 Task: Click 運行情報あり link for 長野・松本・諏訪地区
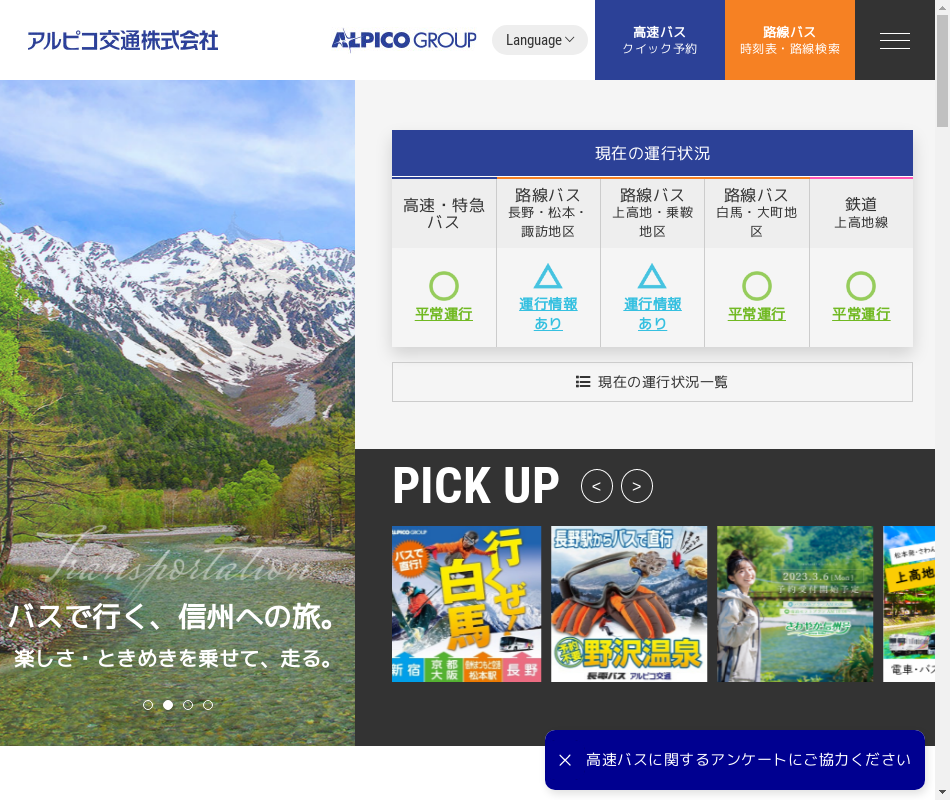click(548, 313)
